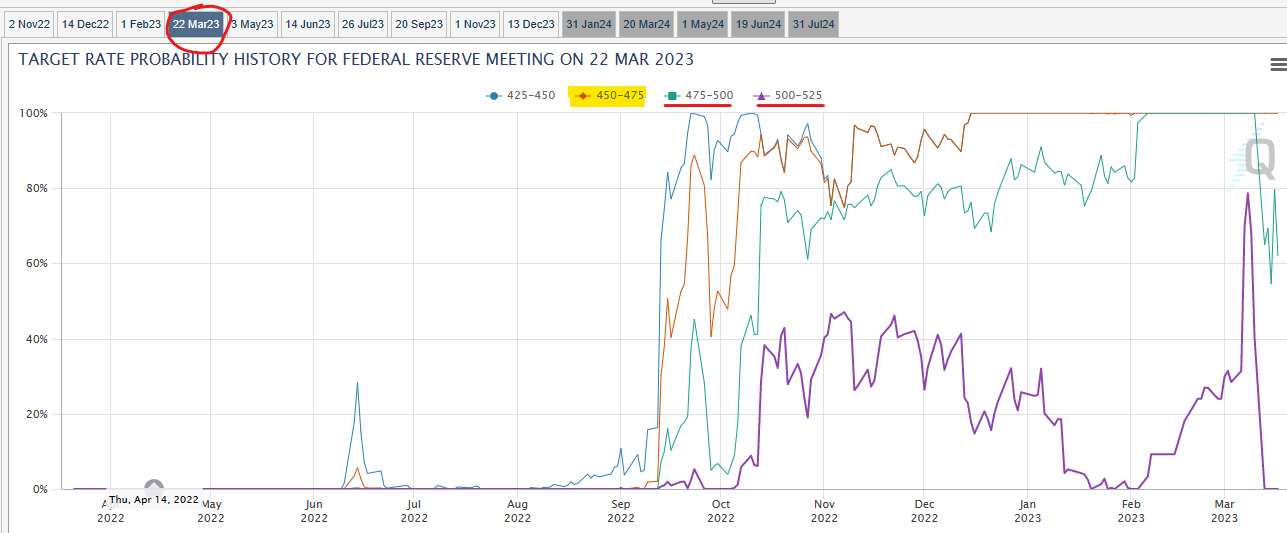
Task: Hide the 450-475 highlighted legend series
Action: click(x=607, y=96)
